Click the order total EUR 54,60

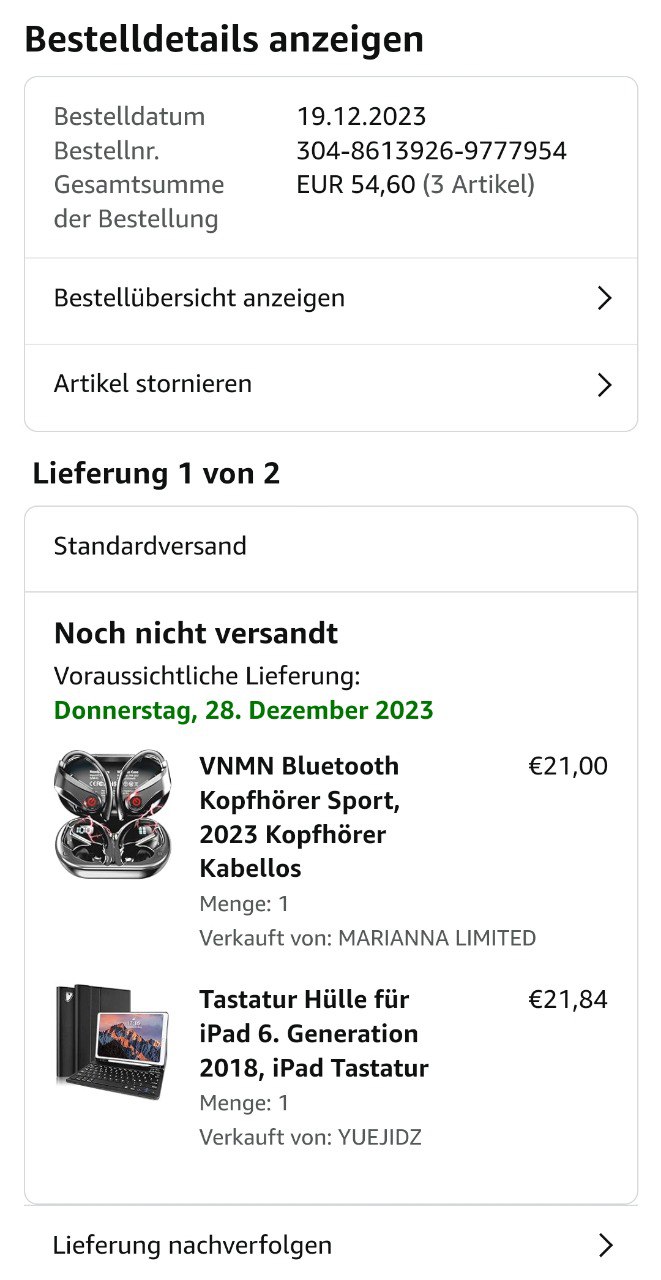pos(355,185)
